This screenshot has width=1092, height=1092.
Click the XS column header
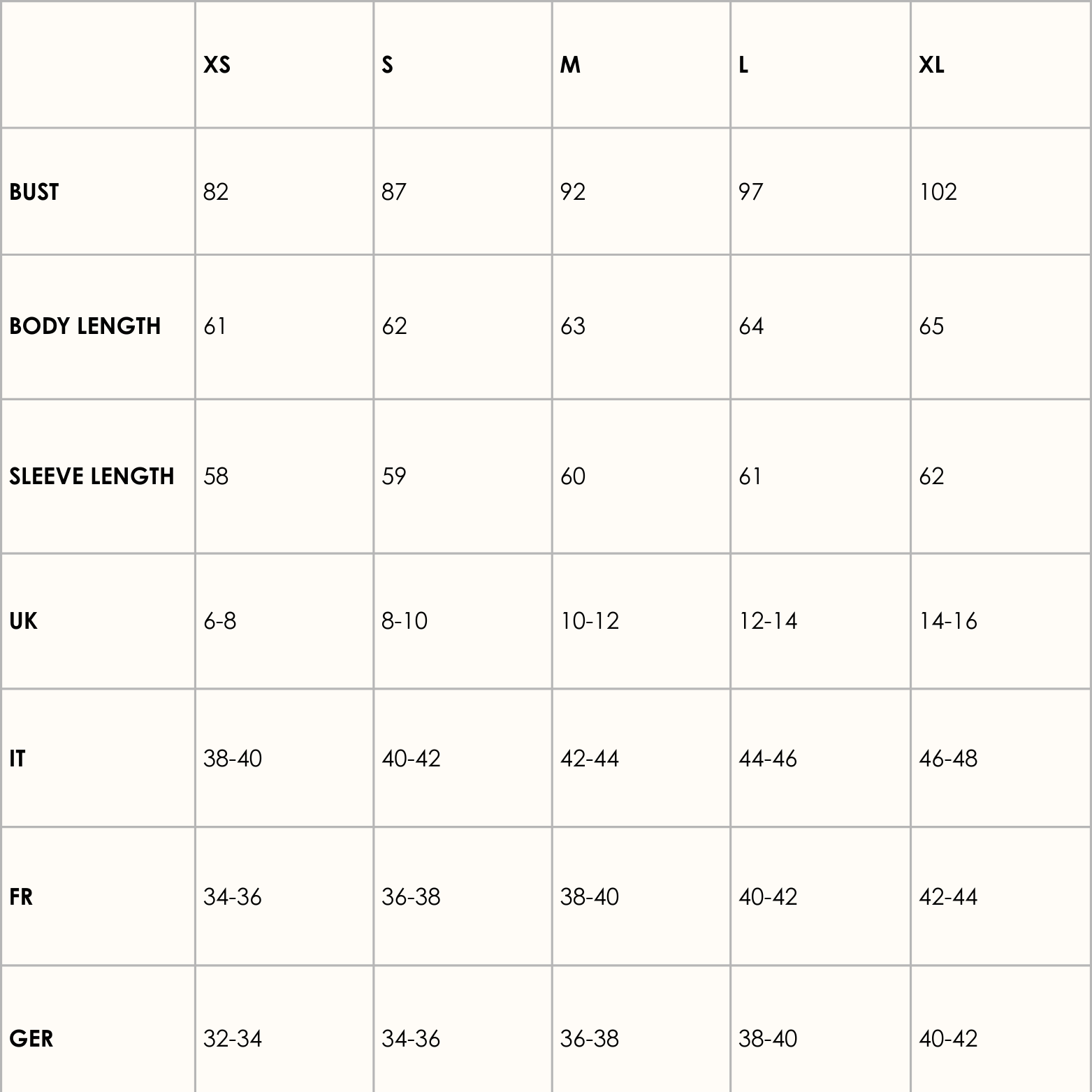tap(217, 65)
